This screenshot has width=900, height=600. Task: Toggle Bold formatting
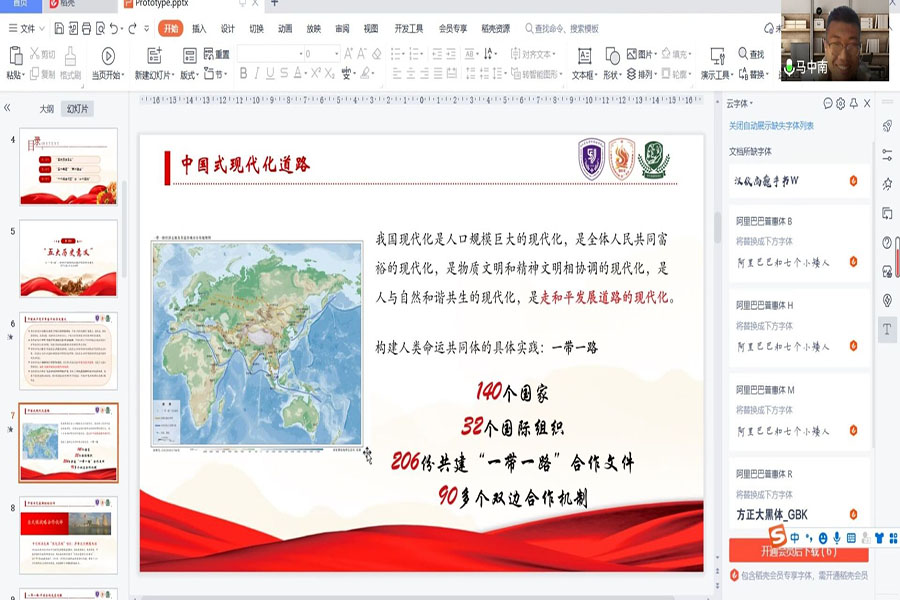coord(243,73)
